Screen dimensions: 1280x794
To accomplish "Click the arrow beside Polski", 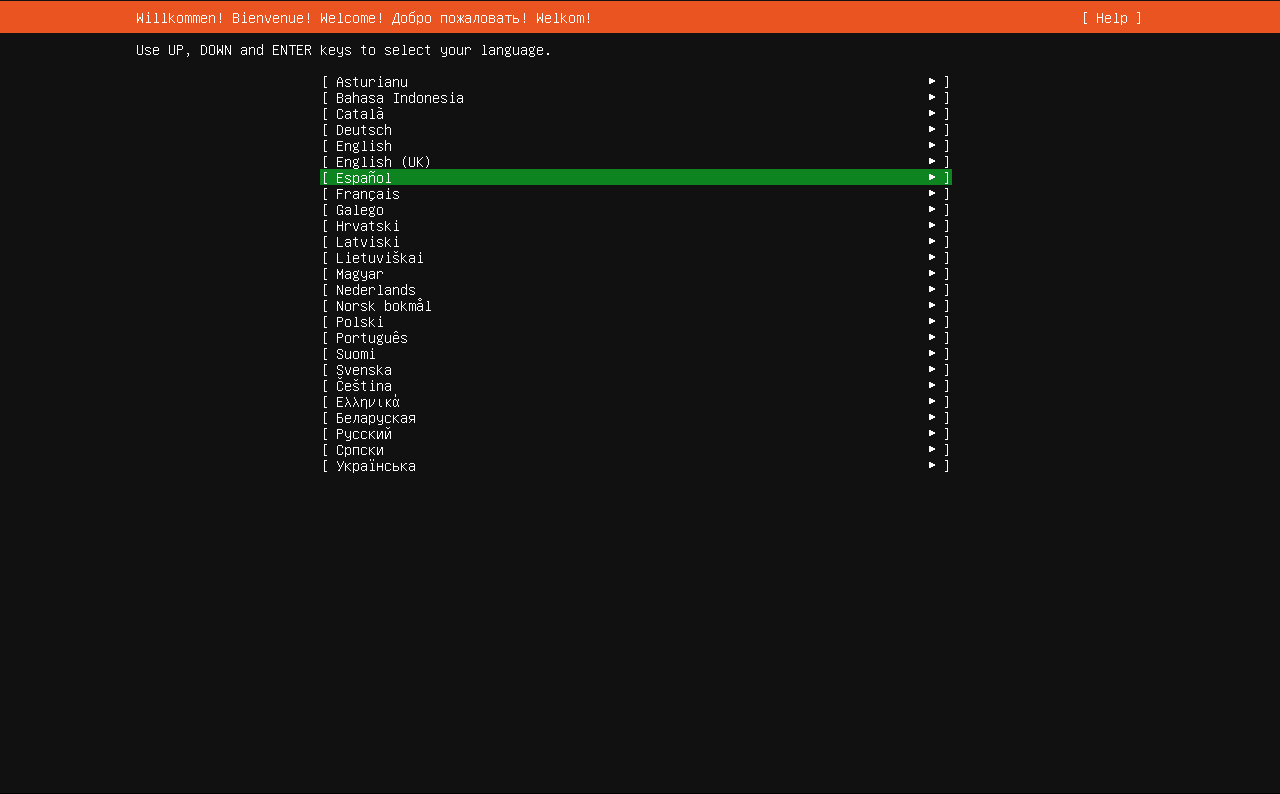I will point(932,321).
